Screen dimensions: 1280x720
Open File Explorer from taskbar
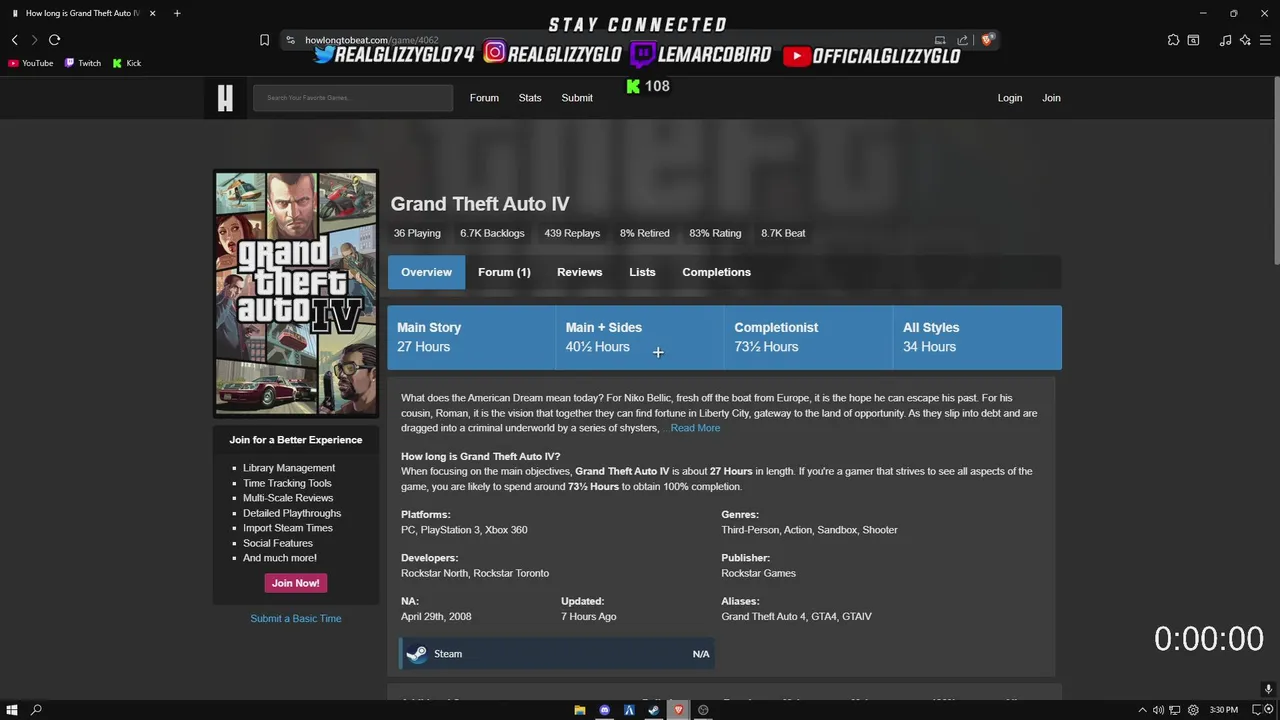tap(580, 710)
